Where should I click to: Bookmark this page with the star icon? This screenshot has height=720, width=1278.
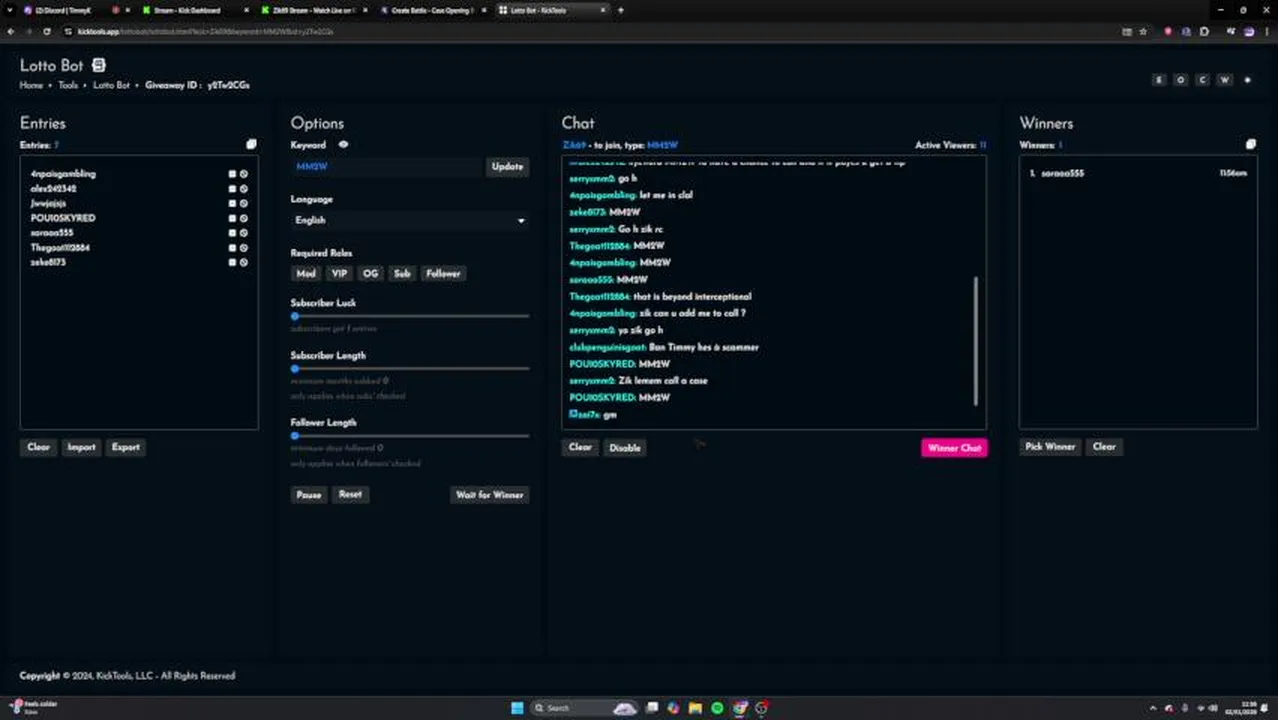pyautogui.click(x=1143, y=31)
